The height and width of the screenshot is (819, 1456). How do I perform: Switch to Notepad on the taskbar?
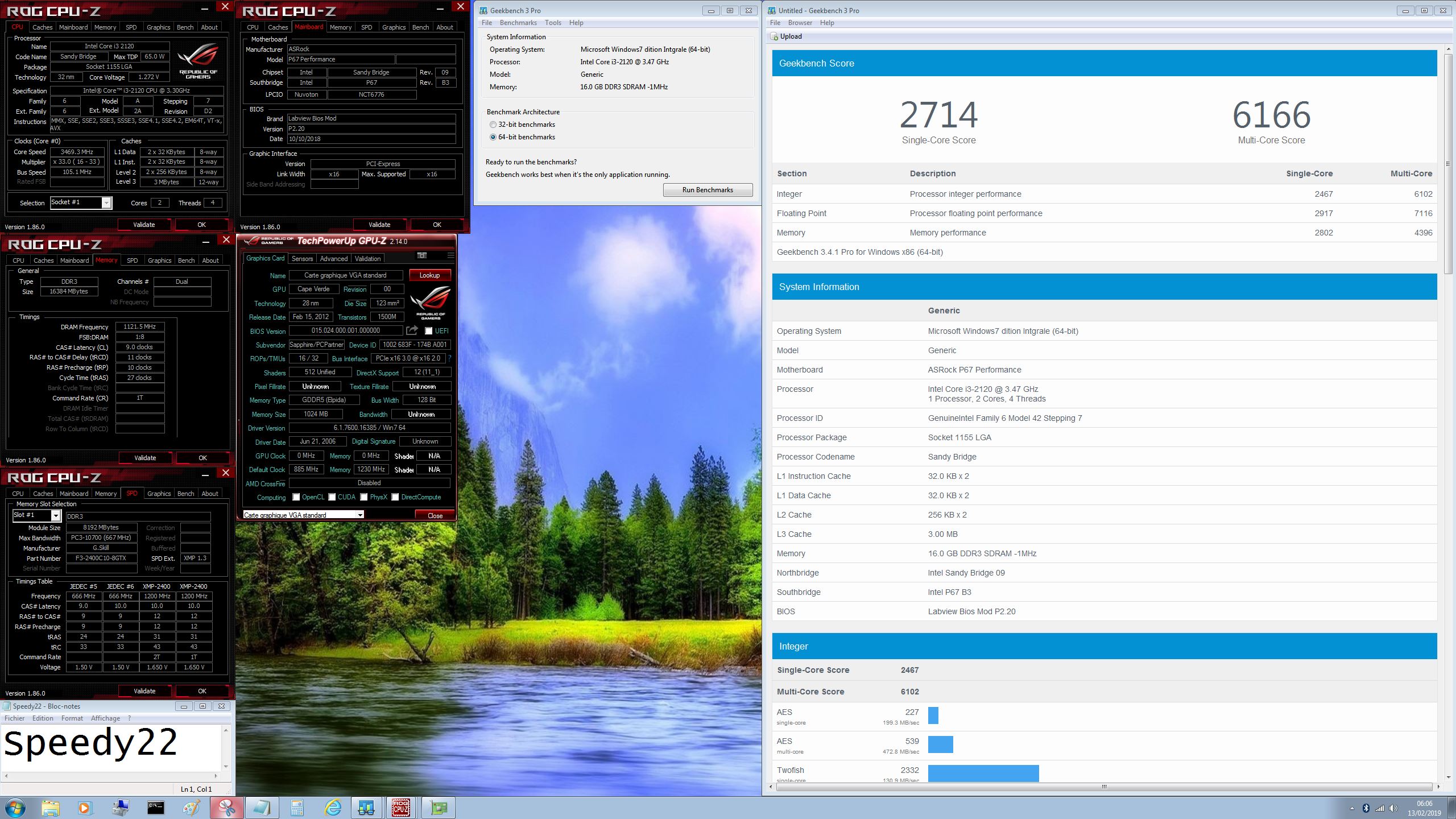point(262,808)
